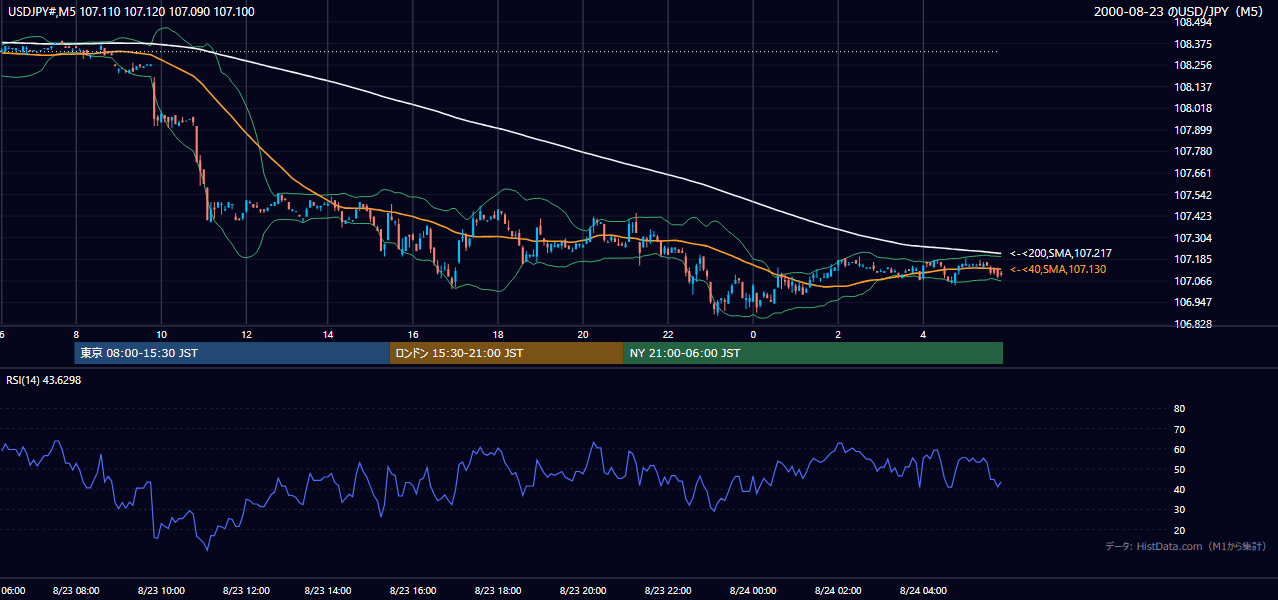The height and width of the screenshot is (600, 1278).
Task: Click the 8/23 14:00 time label
Action: coord(329,591)
